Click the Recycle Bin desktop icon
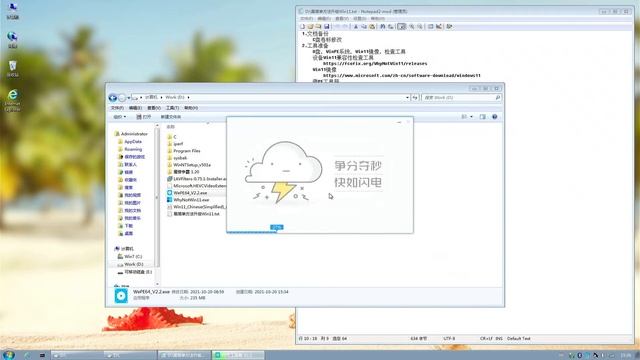Viewport: 640px width, 360px height. coord(13,69)
